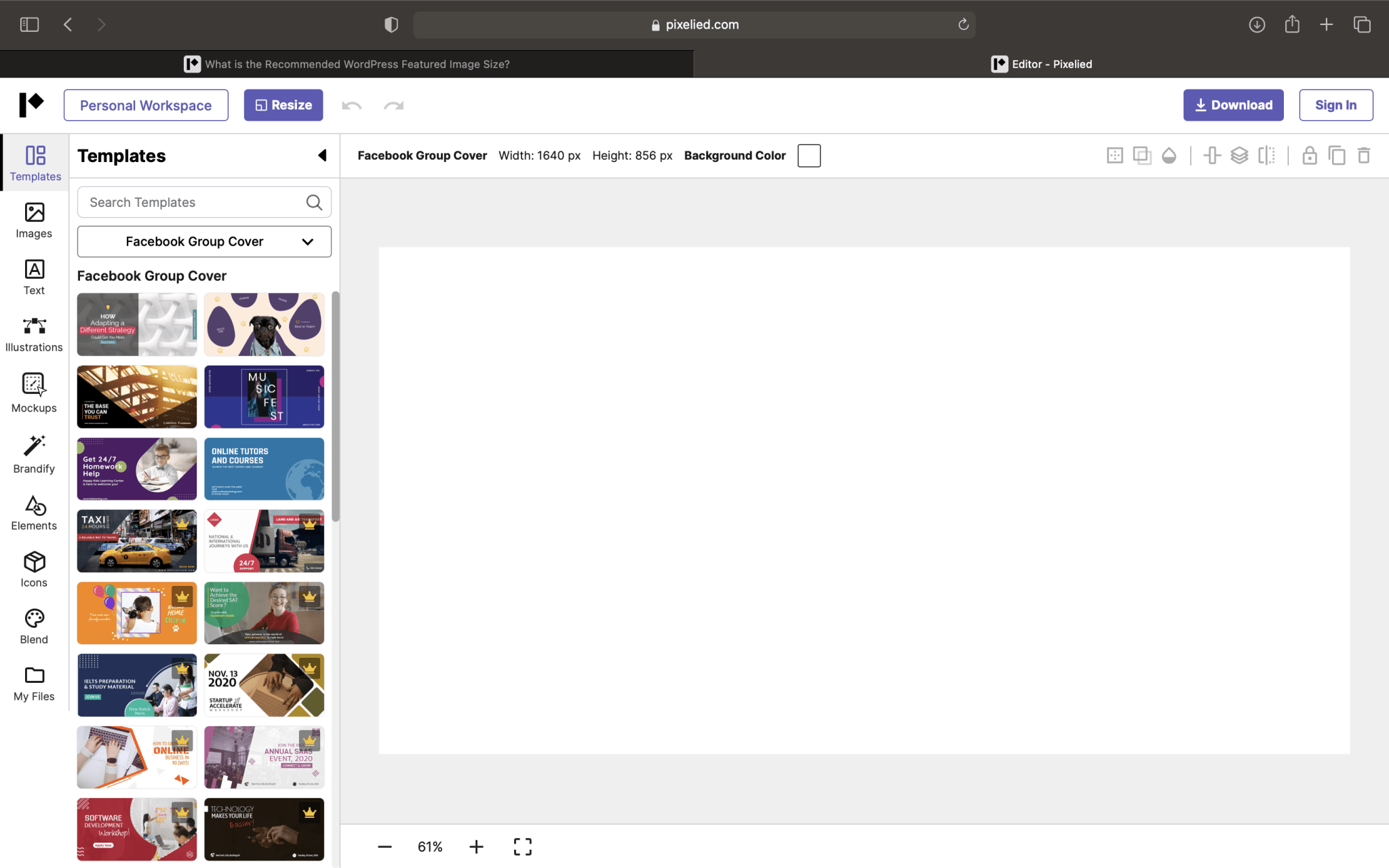Click the fullscreen fit-canvas icon
The width and height of the screenshot is (1389, 868).
(522, 846)
